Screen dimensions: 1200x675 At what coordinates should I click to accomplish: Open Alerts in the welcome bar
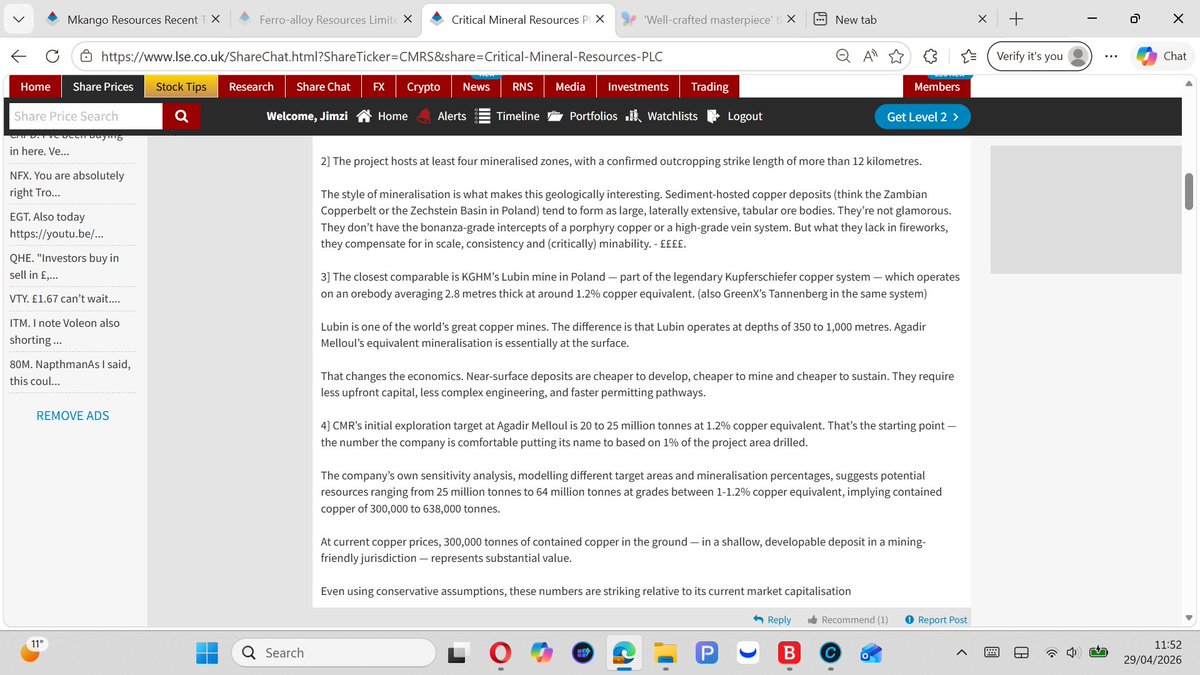click(441, 116)
